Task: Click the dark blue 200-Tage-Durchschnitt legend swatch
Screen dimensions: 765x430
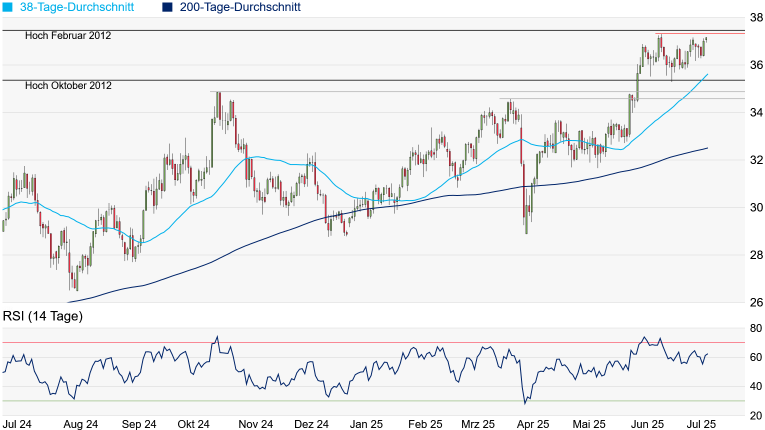Action: 167,7
